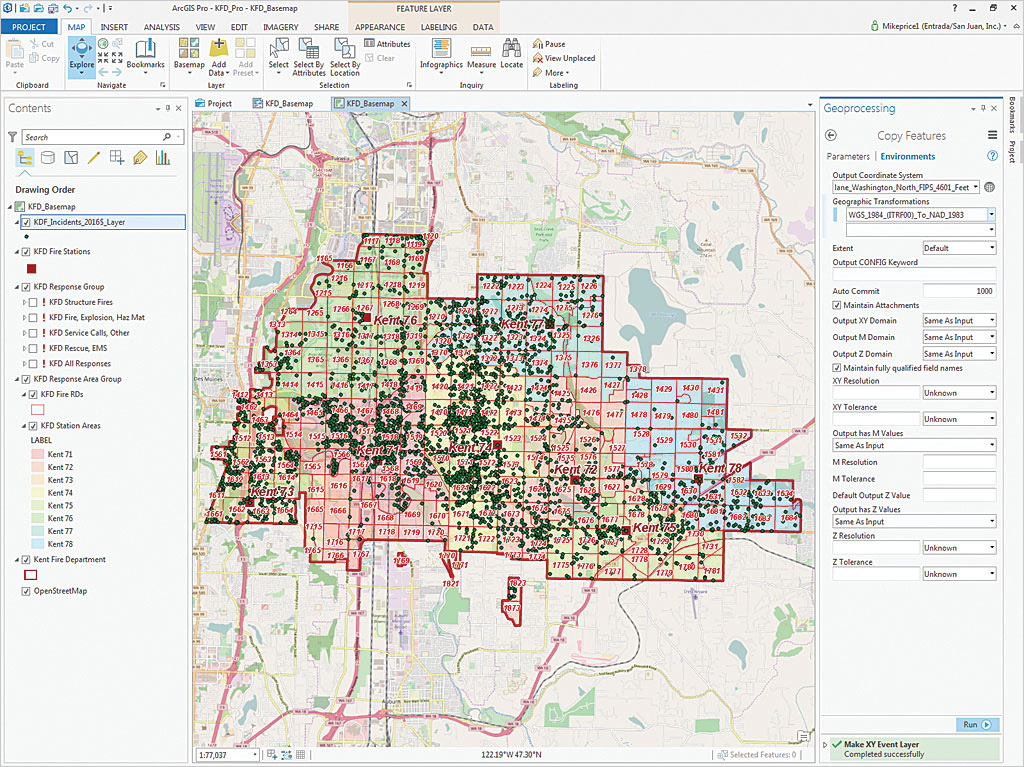The height and width of the screenshot is (767, 1024).
Task: Open XY Resolution units dropdown
Action: point(992,393)
